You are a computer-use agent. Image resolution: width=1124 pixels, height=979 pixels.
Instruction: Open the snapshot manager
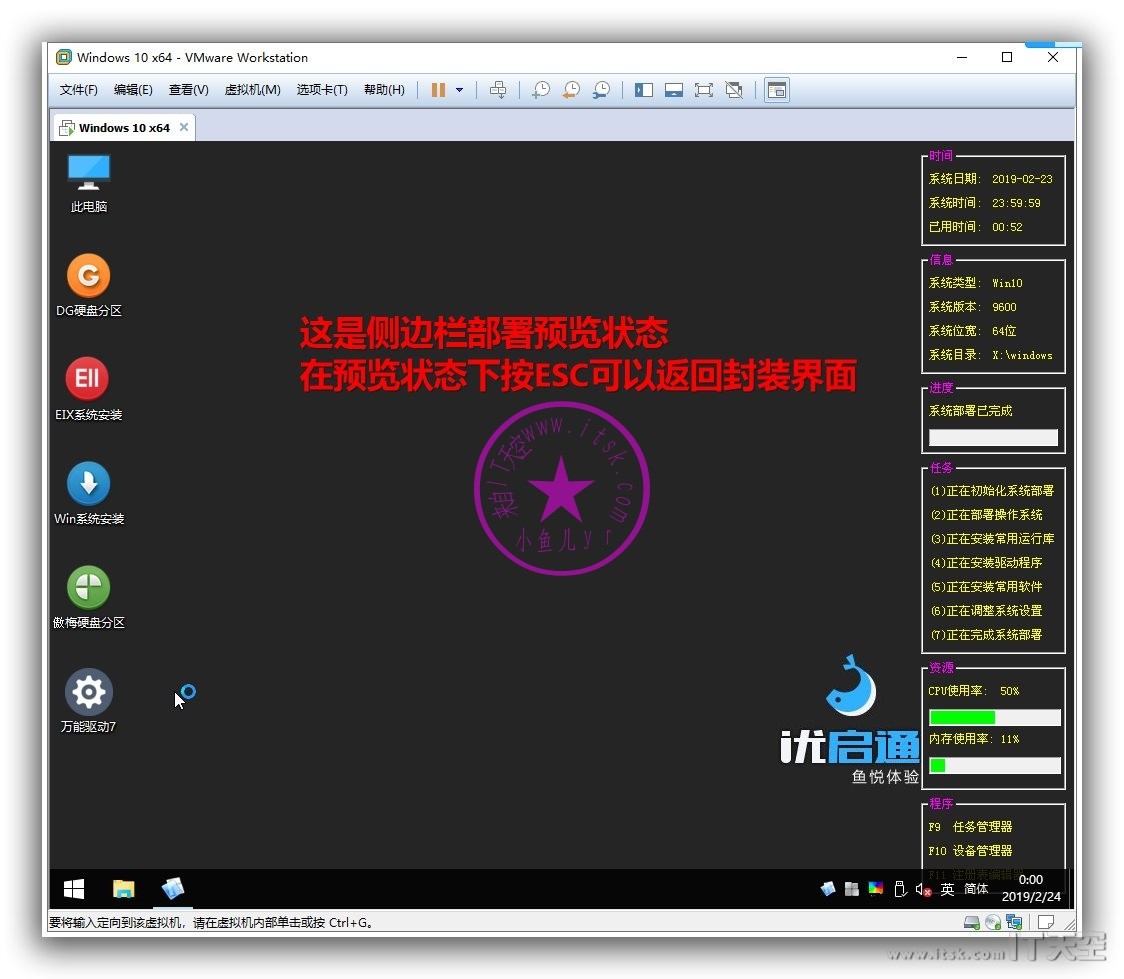(601, 90)
